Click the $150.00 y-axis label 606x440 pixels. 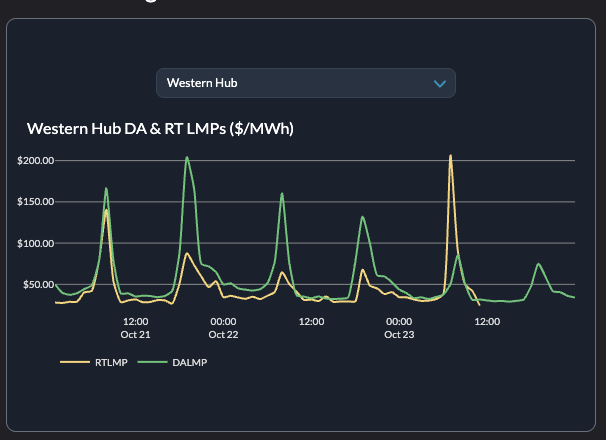click(x=36, y=201)
